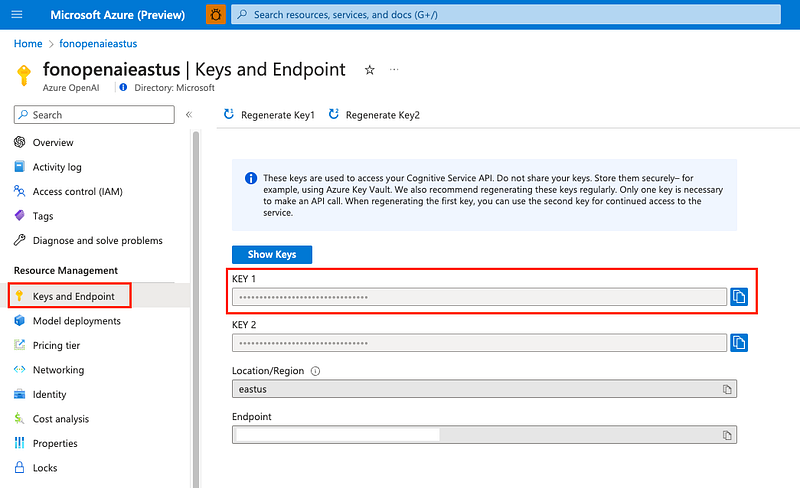
Task: Click the Identity briefcase icon
Action: point(19,394)
